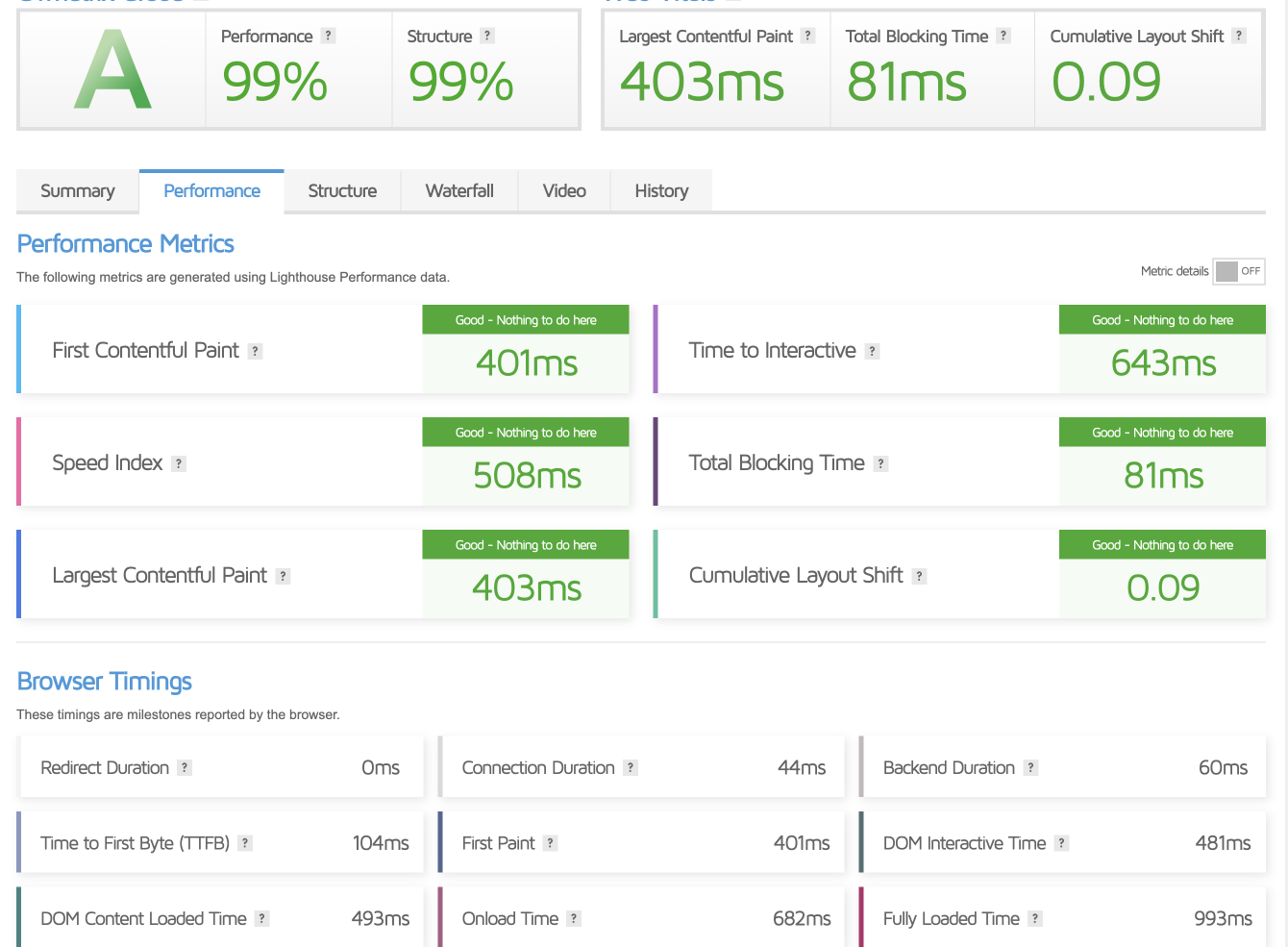Click help icon beside Connection Duration

tap(631, 767)
